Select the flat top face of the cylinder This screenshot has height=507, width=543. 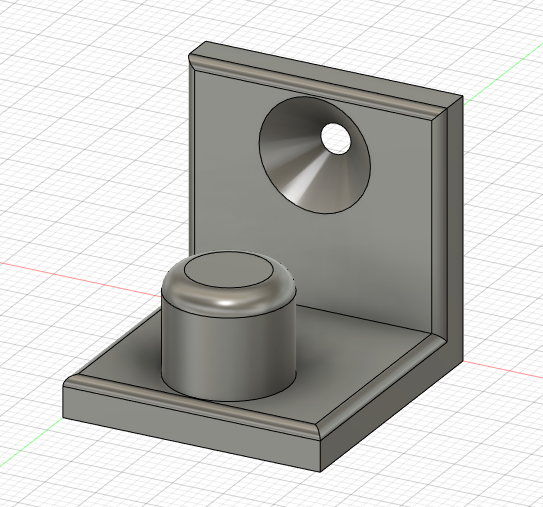coord(229,270)
